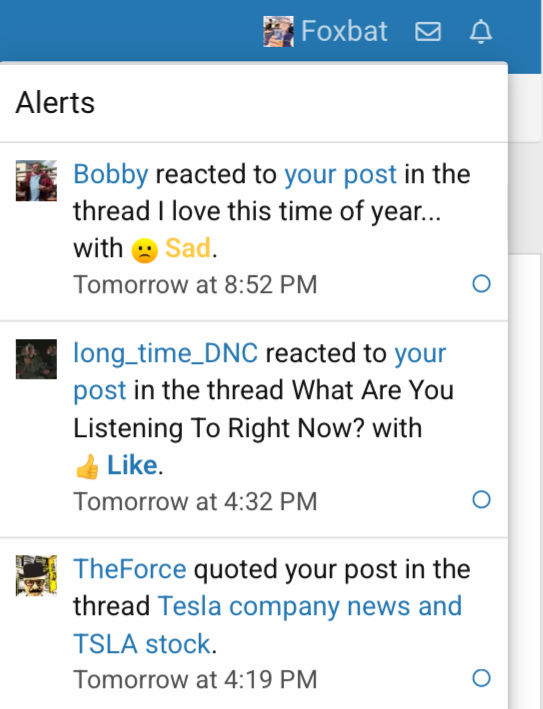Open Bobby's profile link
The width and height of the screenshot is (543, 709).
111,174
